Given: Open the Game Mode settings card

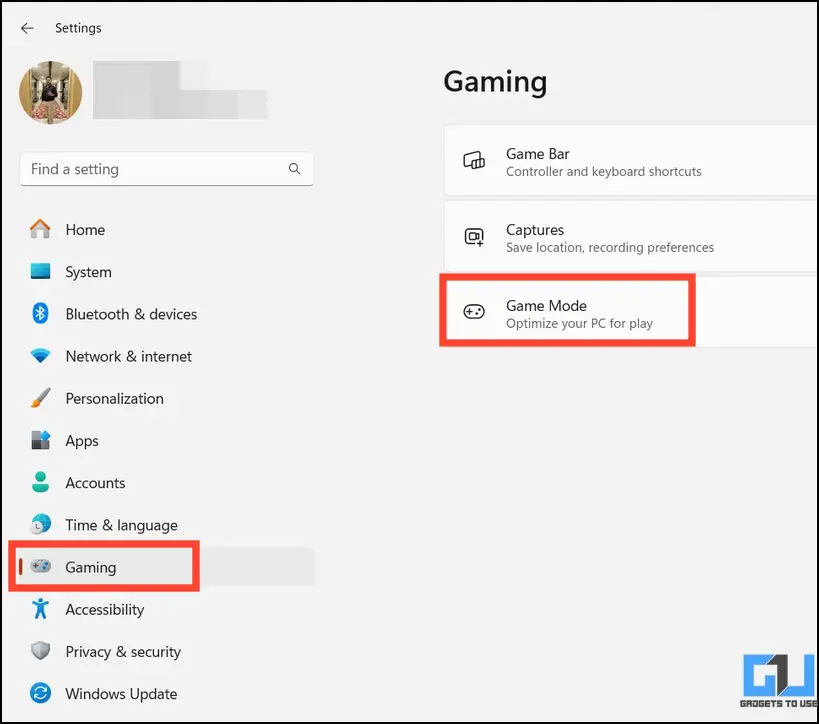Looking at the screenshot, I should [631, 312].
